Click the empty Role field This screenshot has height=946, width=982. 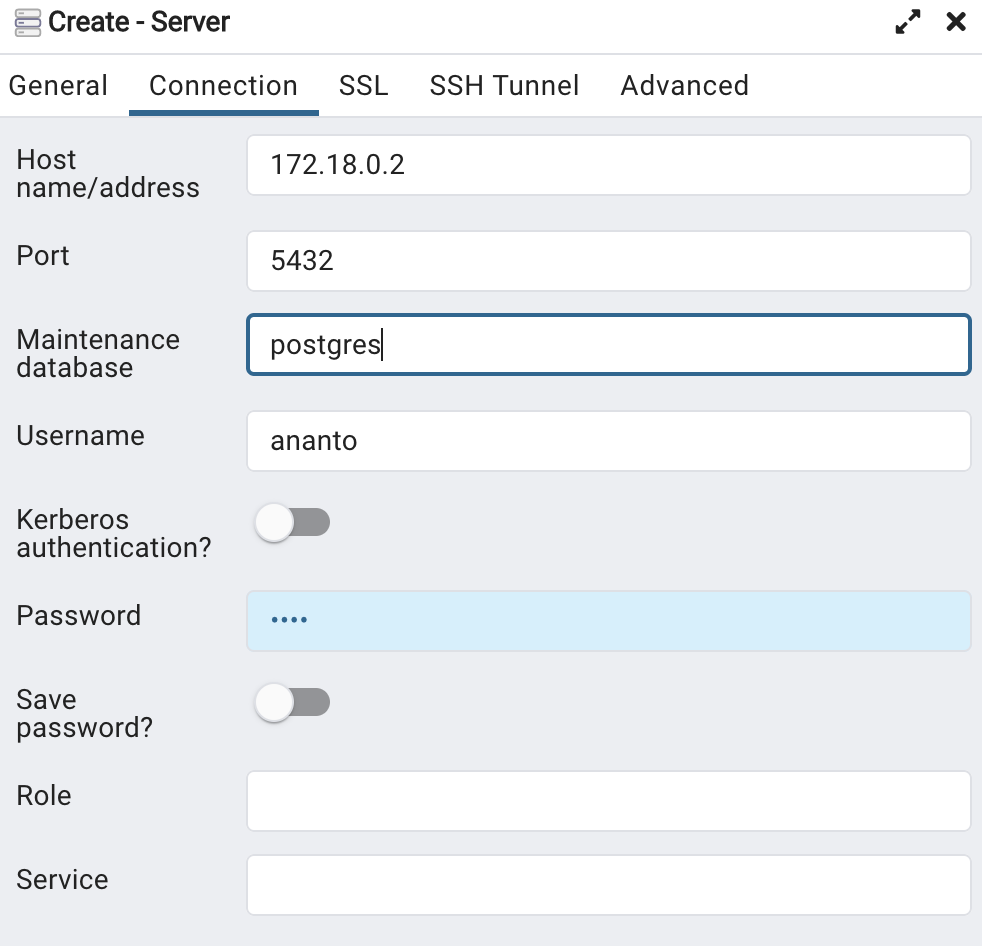[x=609, y=801]
